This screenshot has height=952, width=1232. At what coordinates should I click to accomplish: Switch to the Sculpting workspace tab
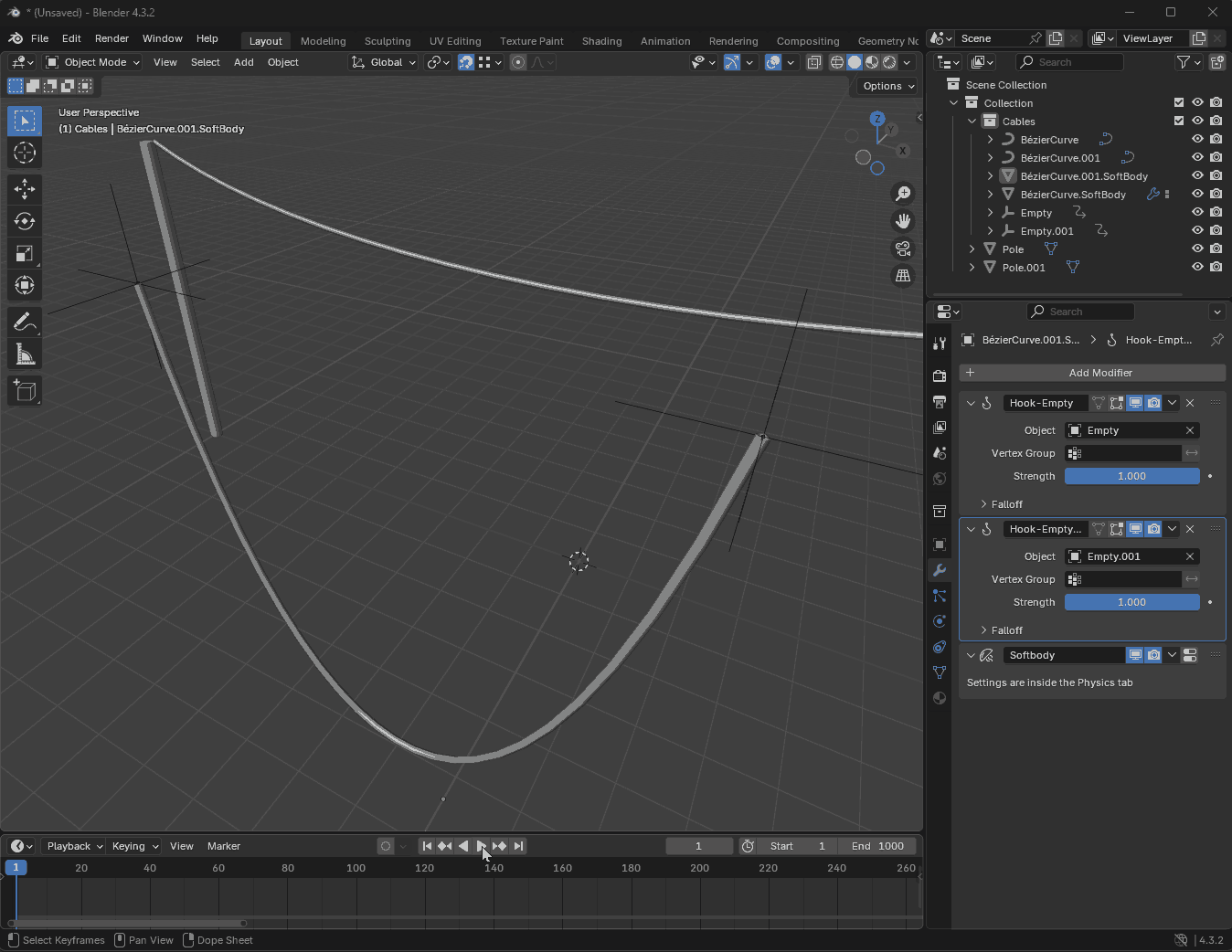pyautogui.click(x=388, y=41)
